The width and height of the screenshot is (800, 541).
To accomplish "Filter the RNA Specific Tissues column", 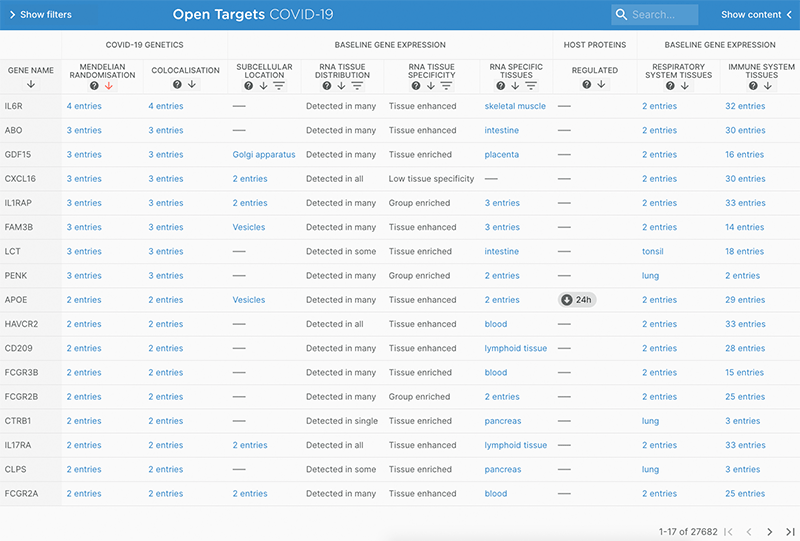I will click(531, 86).
